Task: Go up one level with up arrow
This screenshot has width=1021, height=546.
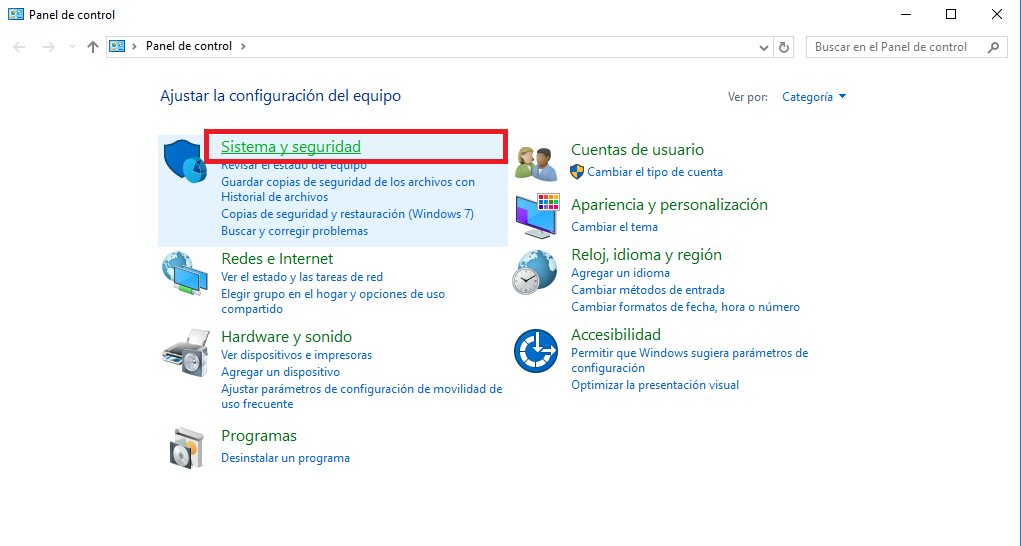Action: [x=92, y=47]
